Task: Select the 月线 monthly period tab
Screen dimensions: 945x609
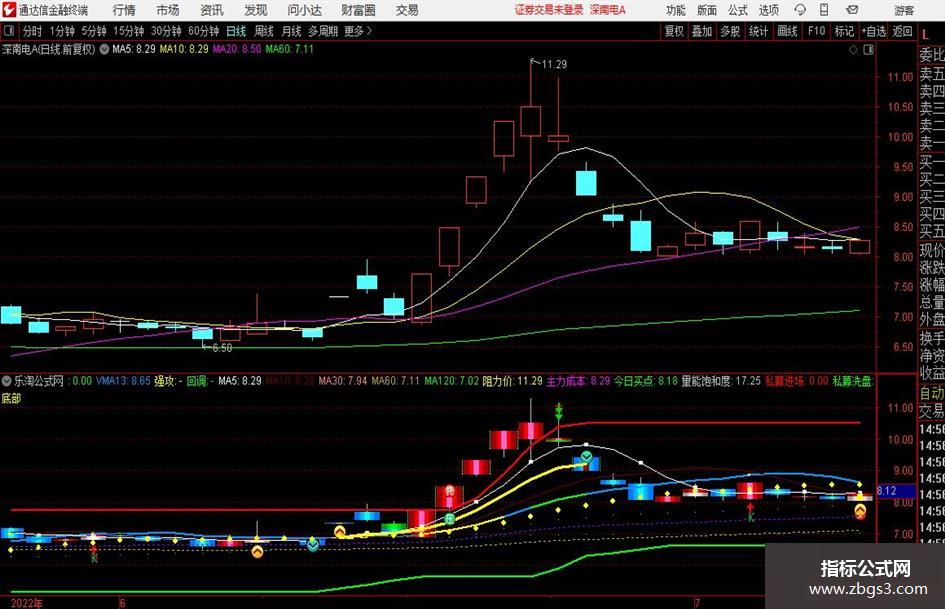Action: click(x=292, y=31)
